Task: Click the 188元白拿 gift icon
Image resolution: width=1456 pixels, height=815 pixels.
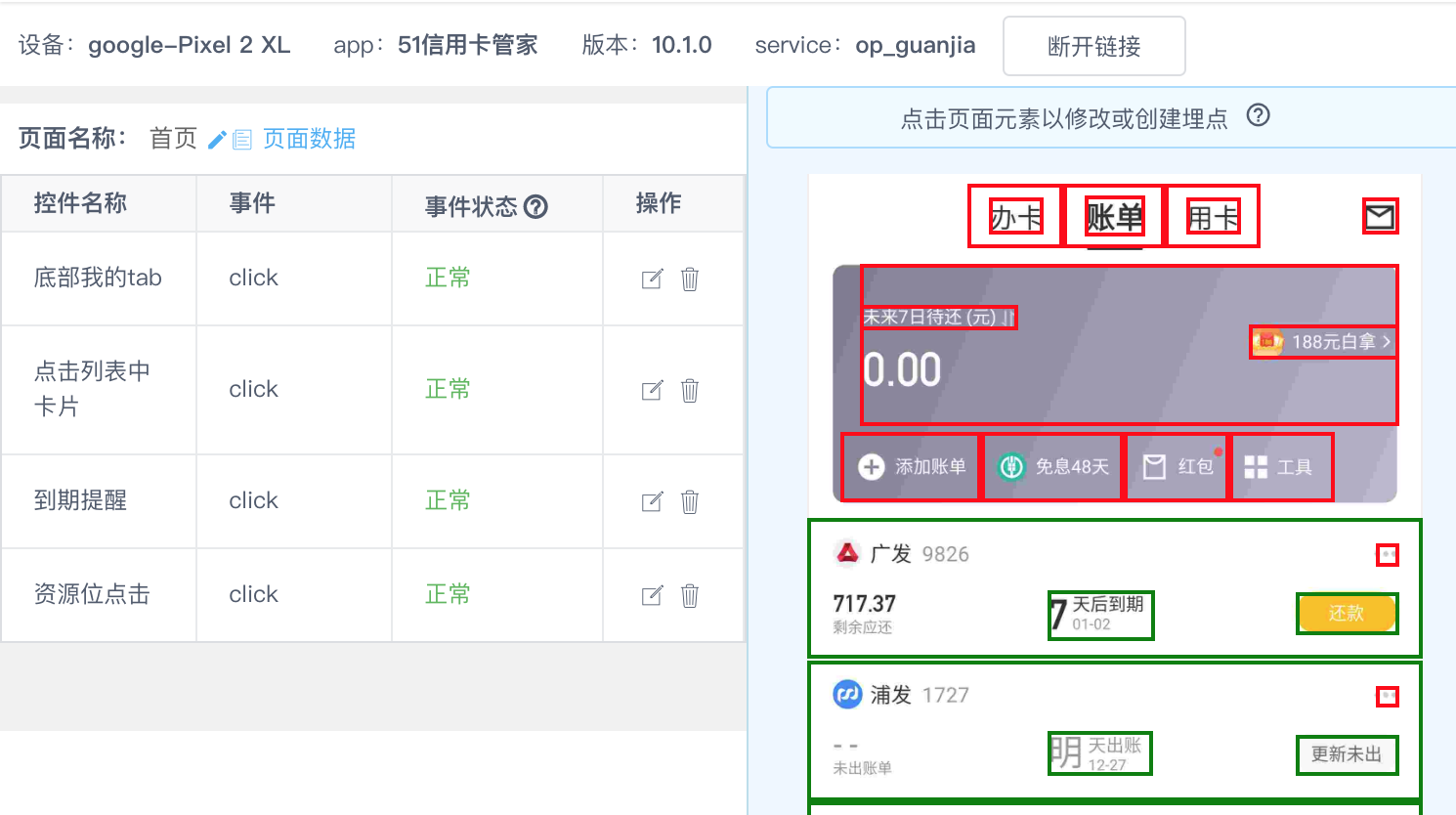Action: click(1267, 342)
